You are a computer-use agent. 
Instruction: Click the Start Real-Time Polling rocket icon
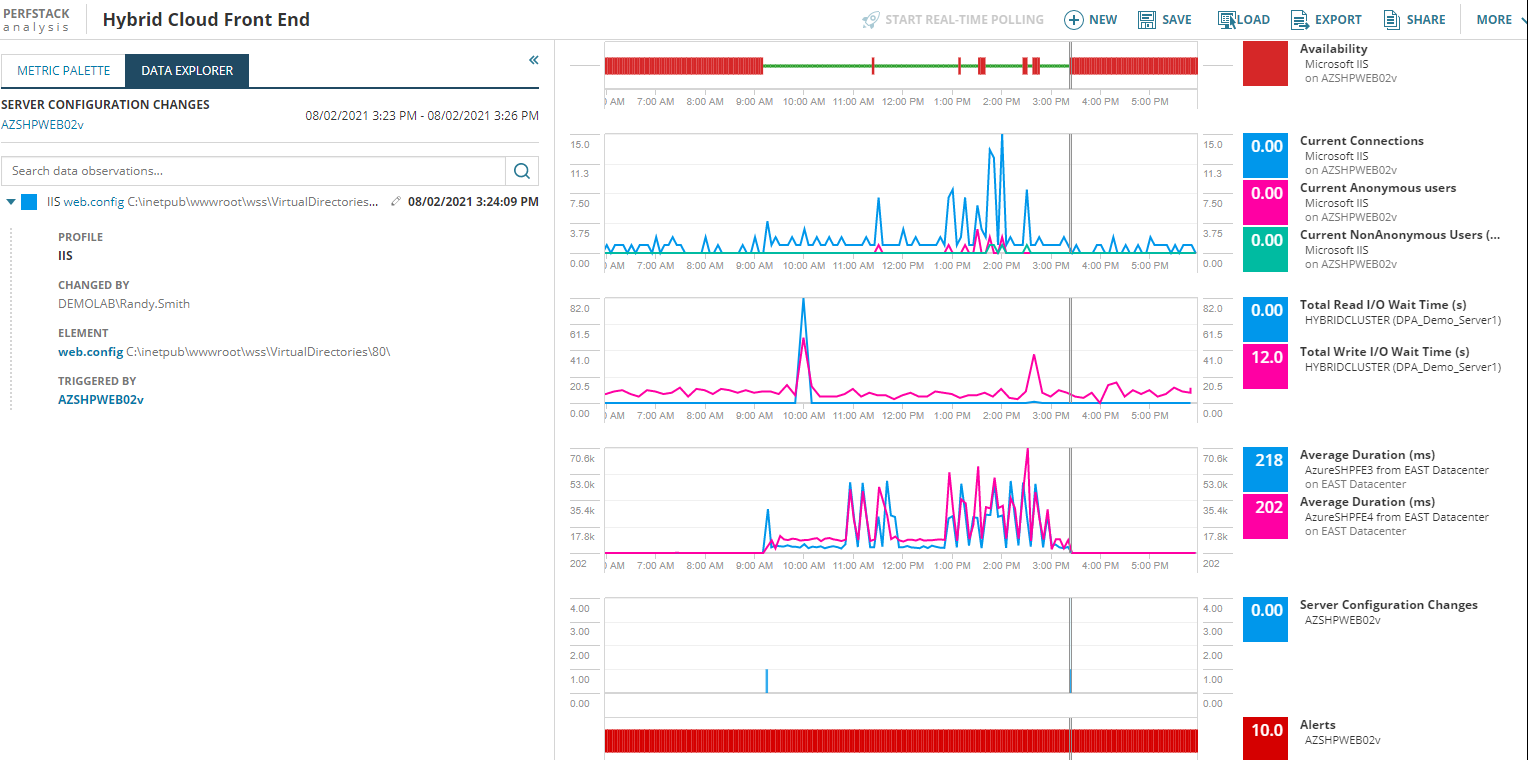click(x=871, y=20)
